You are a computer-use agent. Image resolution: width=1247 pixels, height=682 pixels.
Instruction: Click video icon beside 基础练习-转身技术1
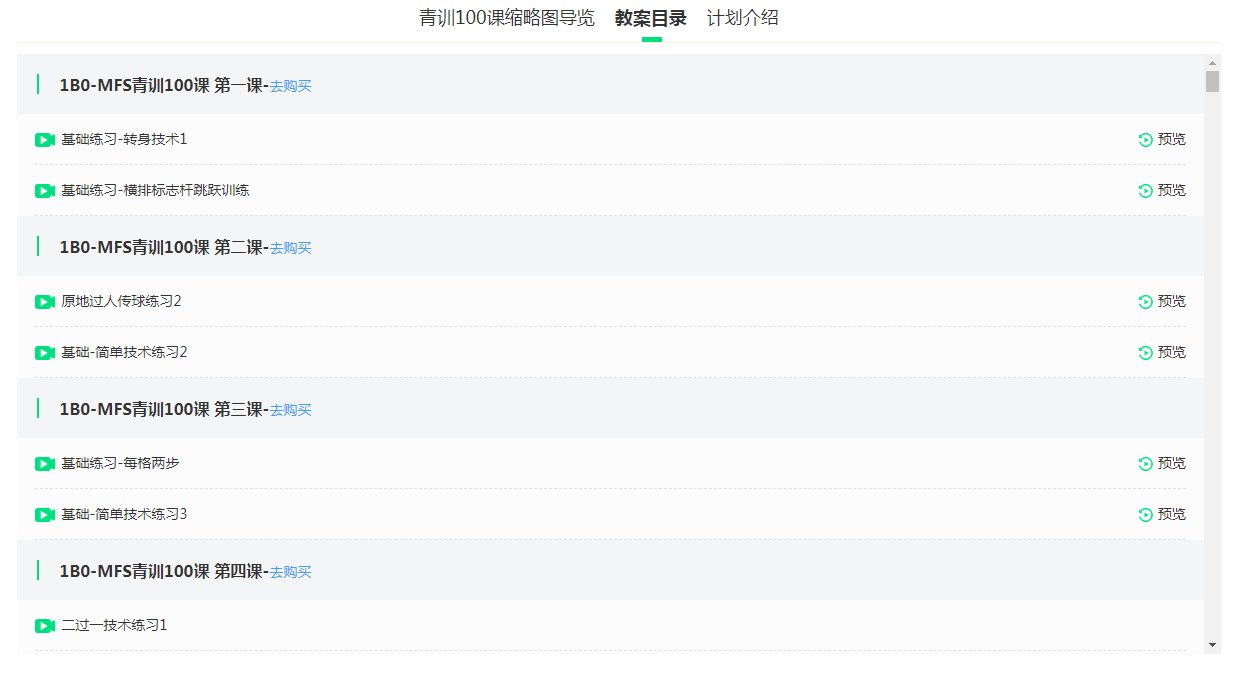pos(44,140)
